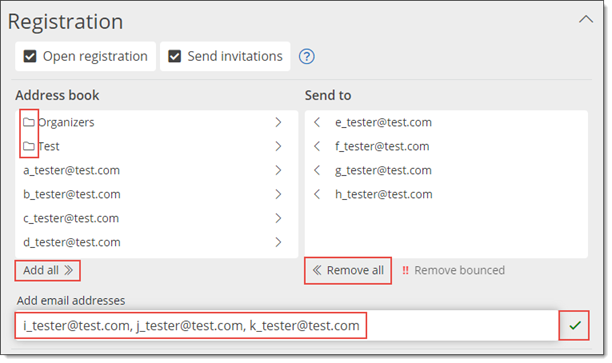
Task: Click the Test folder icon
Action: pos(28,146)
